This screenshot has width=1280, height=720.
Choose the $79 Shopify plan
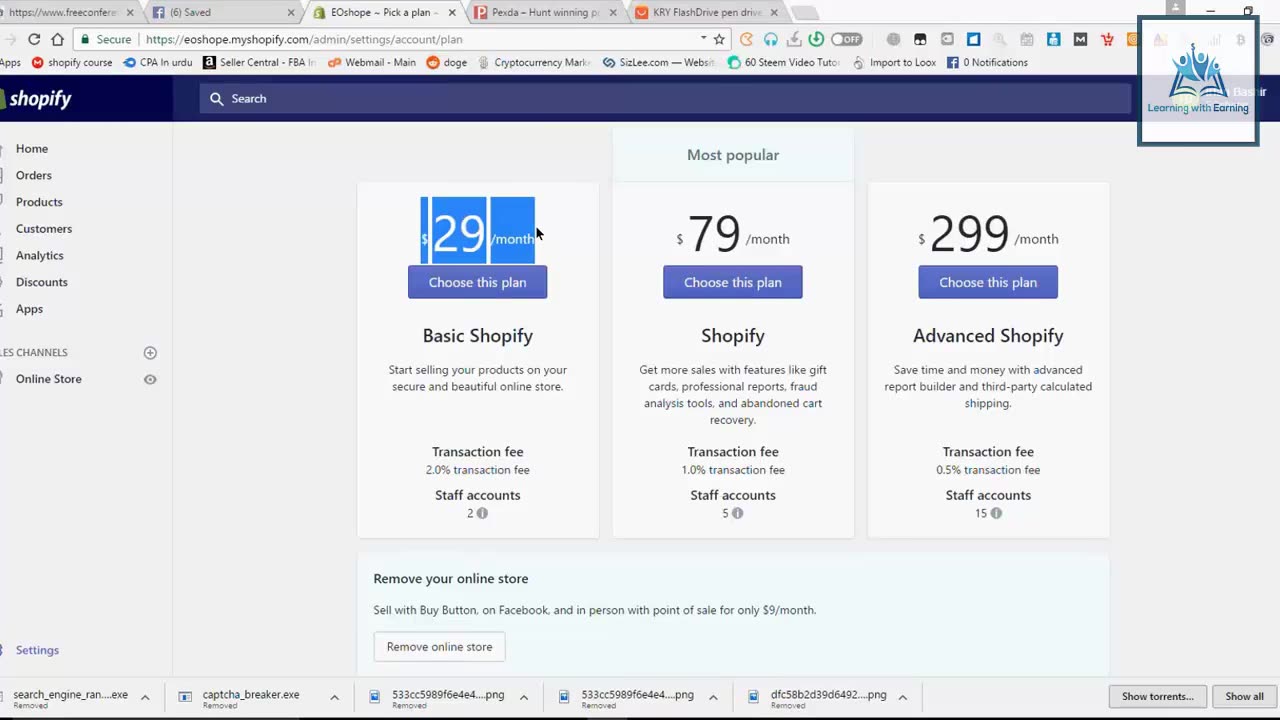(733, 282)
